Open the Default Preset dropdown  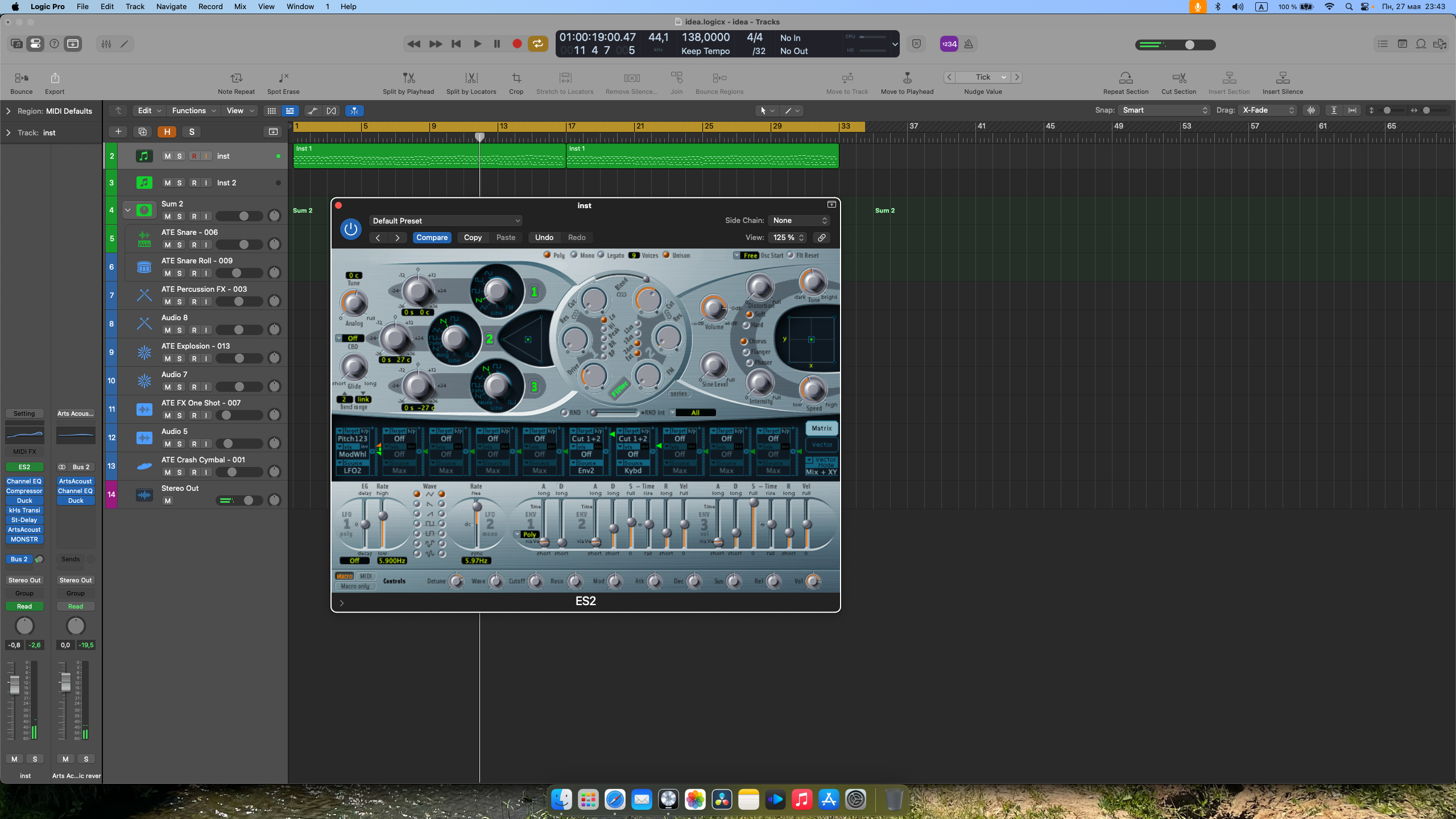click(x=445, y=221)
